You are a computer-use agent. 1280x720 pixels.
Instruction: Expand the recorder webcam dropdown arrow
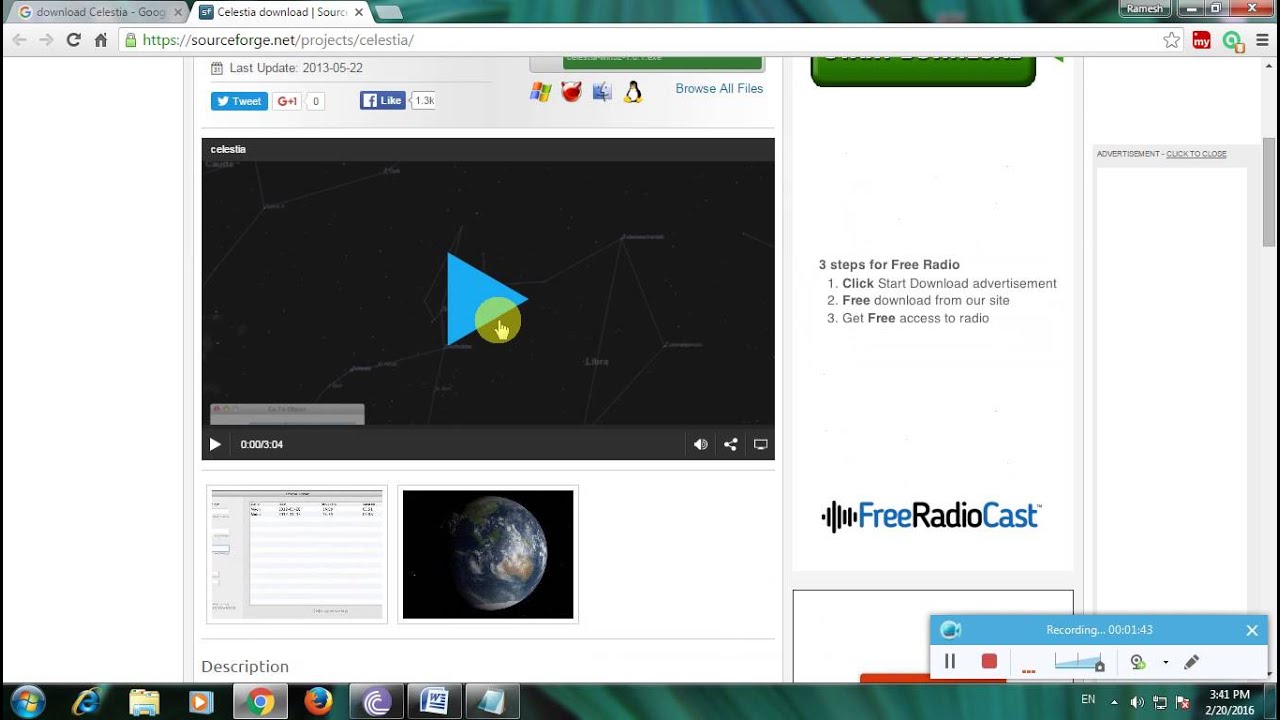[1165, 662]
